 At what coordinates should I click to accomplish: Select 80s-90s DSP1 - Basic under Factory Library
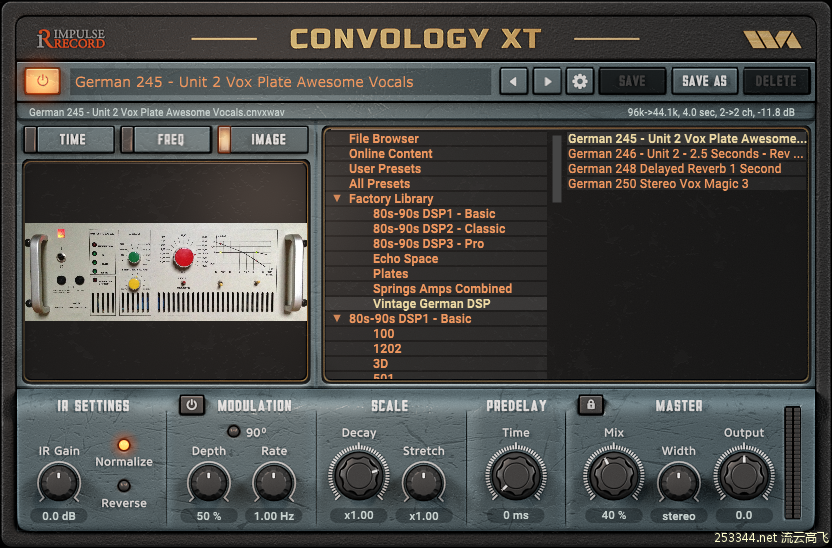click(x=434, y=213)
